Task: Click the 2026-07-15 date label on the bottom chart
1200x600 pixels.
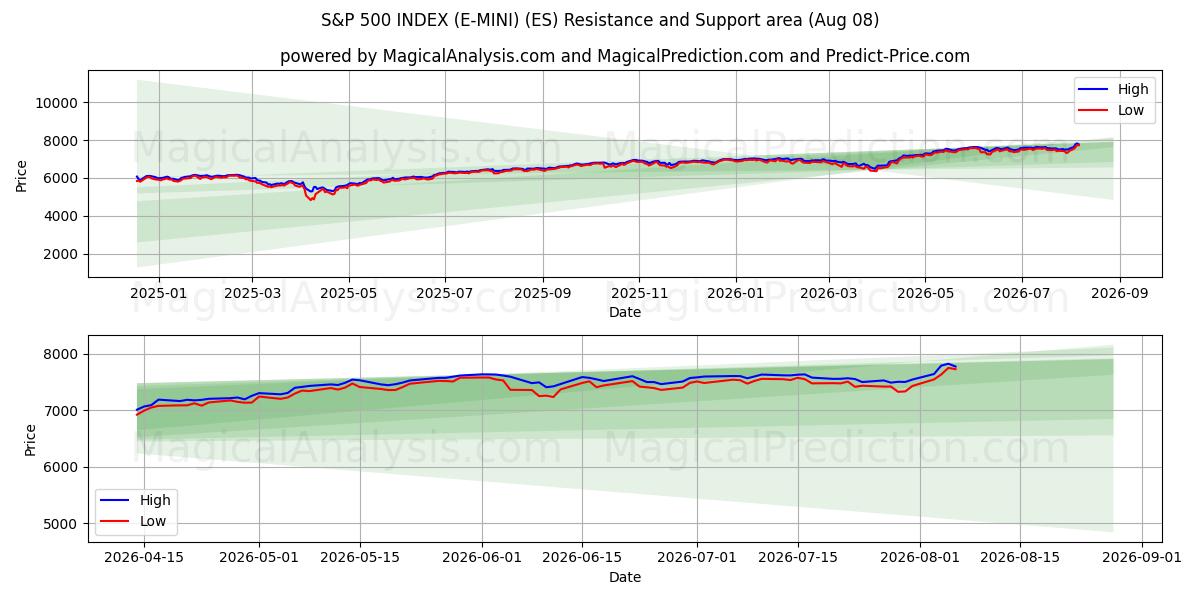Action: click(x=798, y=558)
